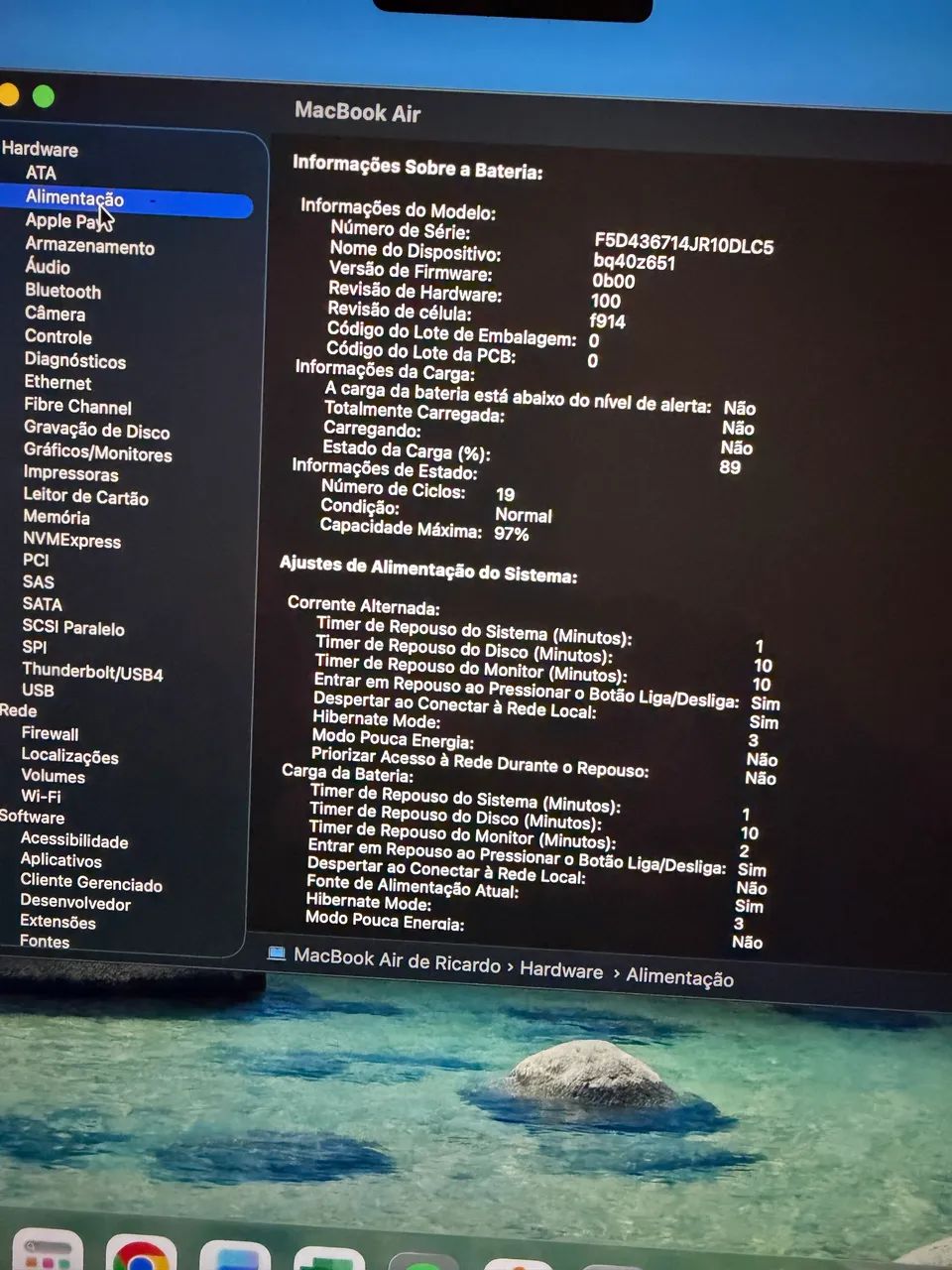
Task: Select Controle in sidebar
Action: click(58, 336)
